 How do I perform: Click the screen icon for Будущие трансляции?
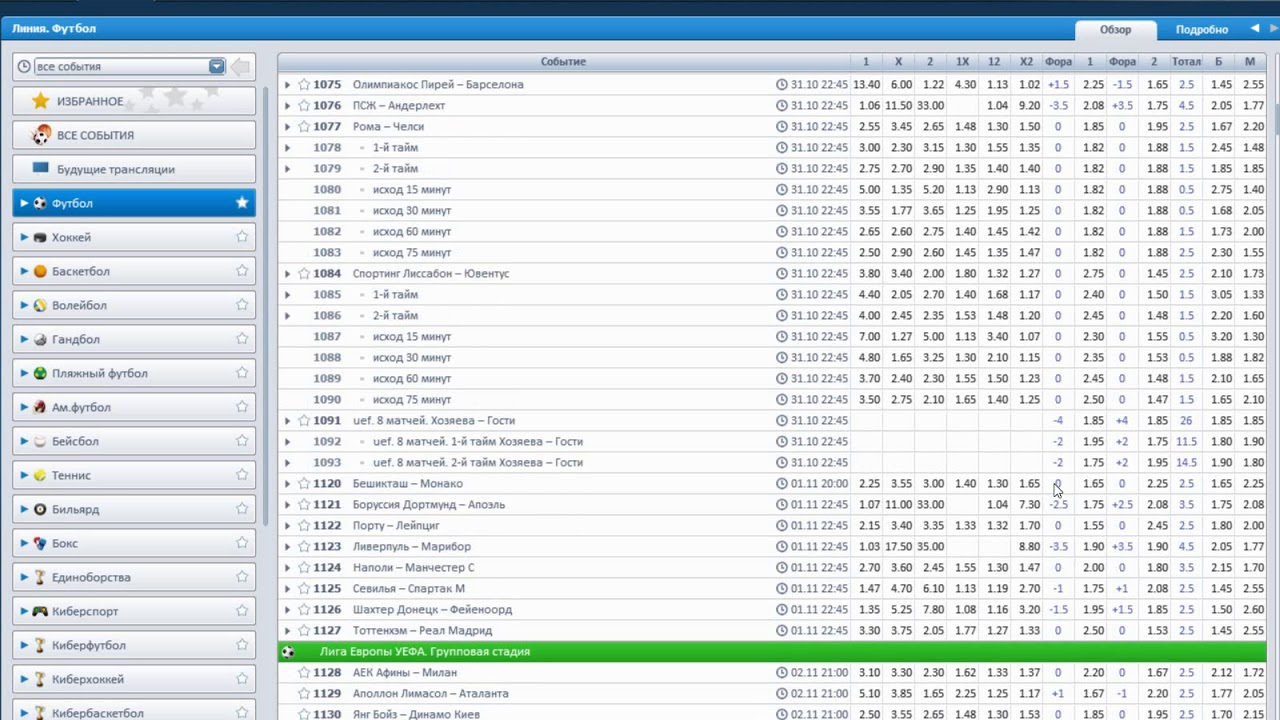click(x=40, y=168)
